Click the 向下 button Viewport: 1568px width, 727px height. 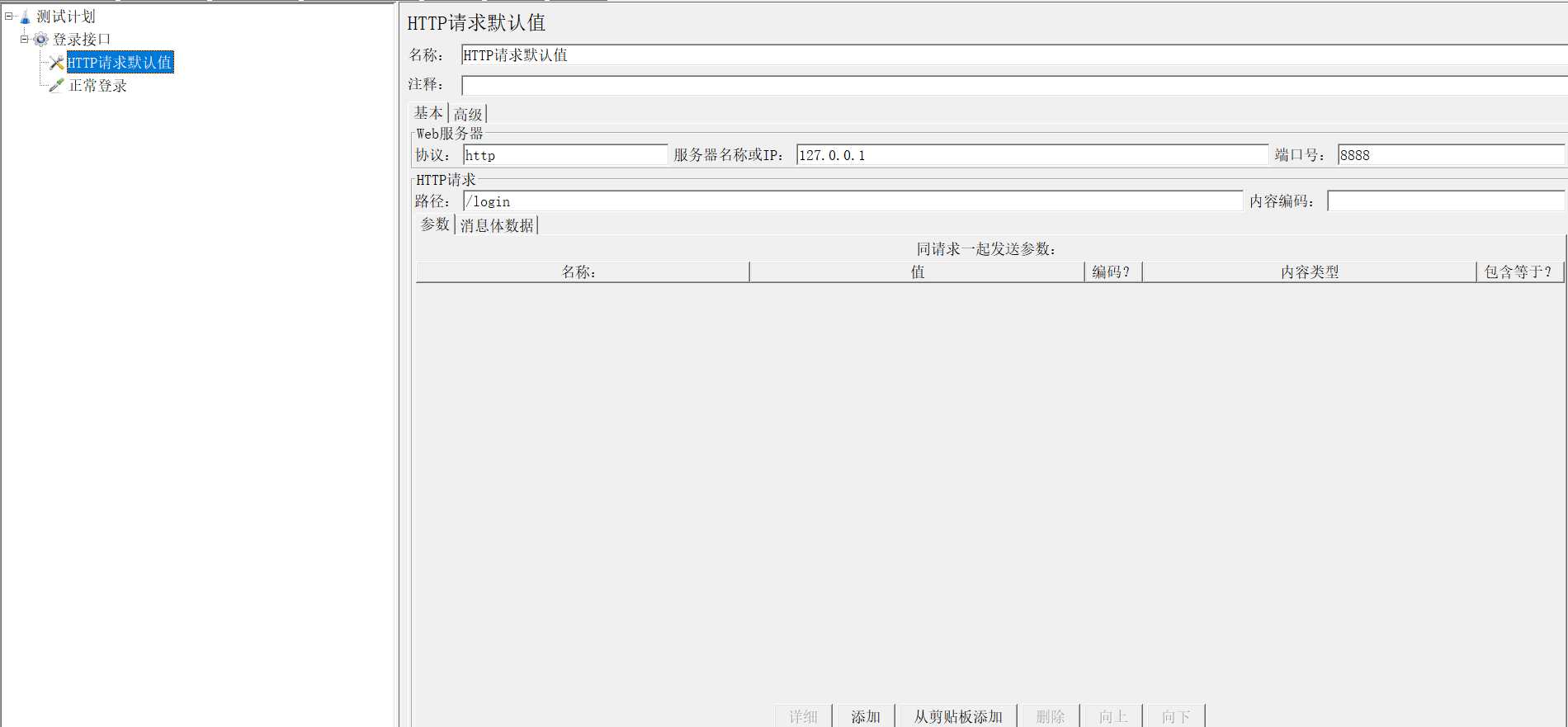tap(1175, 716)
